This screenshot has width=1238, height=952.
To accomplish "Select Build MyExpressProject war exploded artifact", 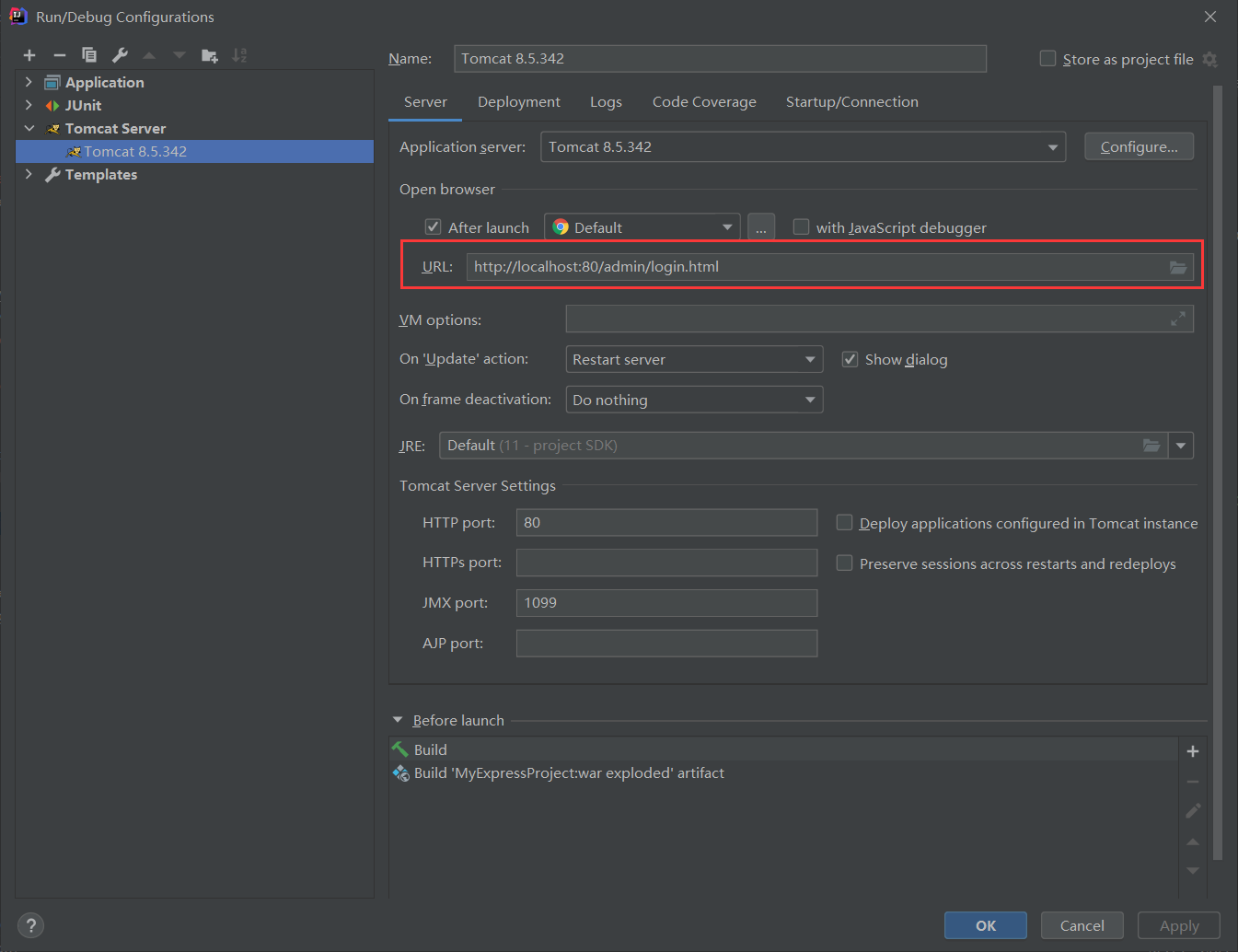I will (x=784, y=773).
